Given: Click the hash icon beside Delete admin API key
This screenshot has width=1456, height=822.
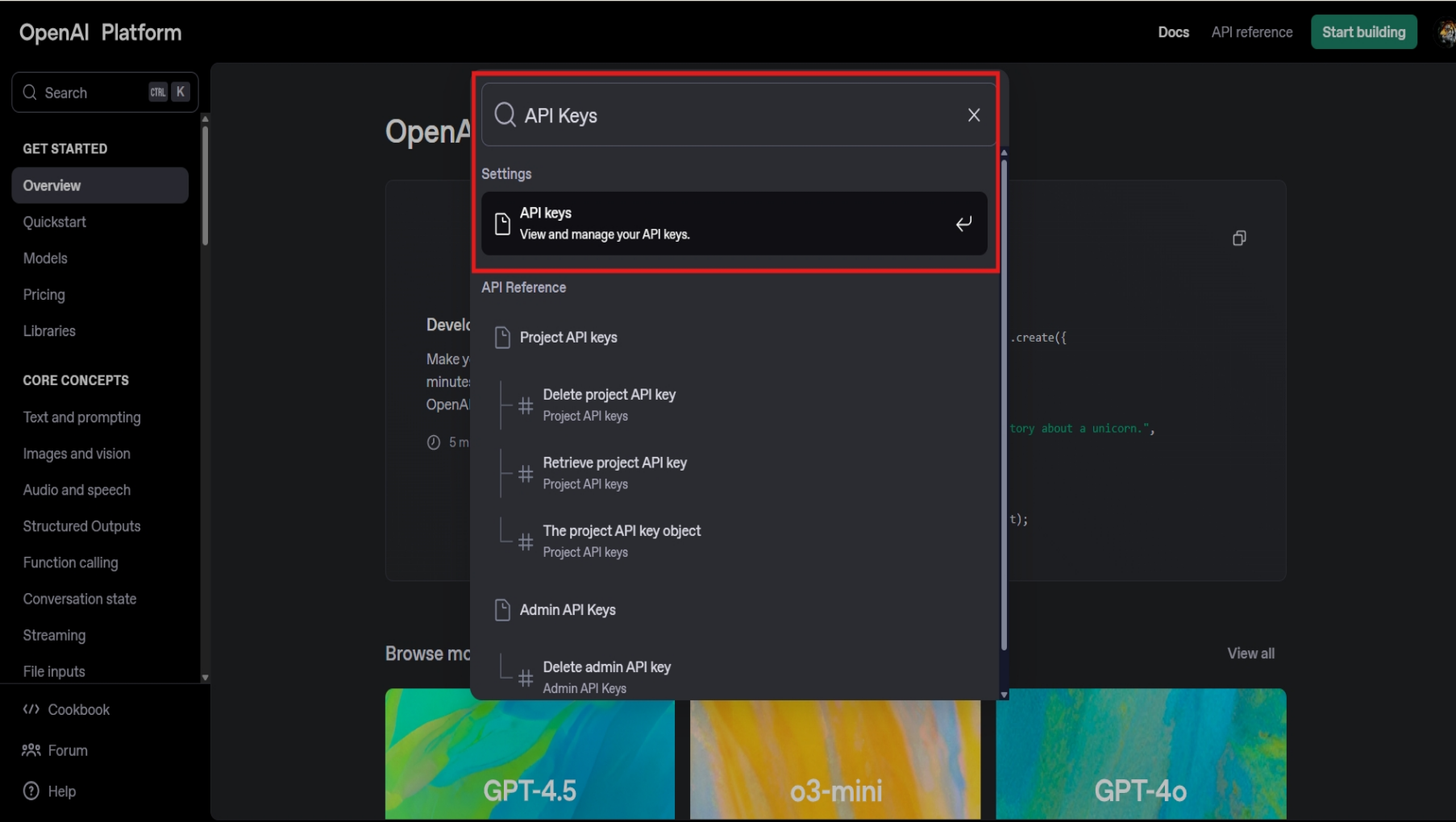Looking at the screenshot, I should [526, 678].
